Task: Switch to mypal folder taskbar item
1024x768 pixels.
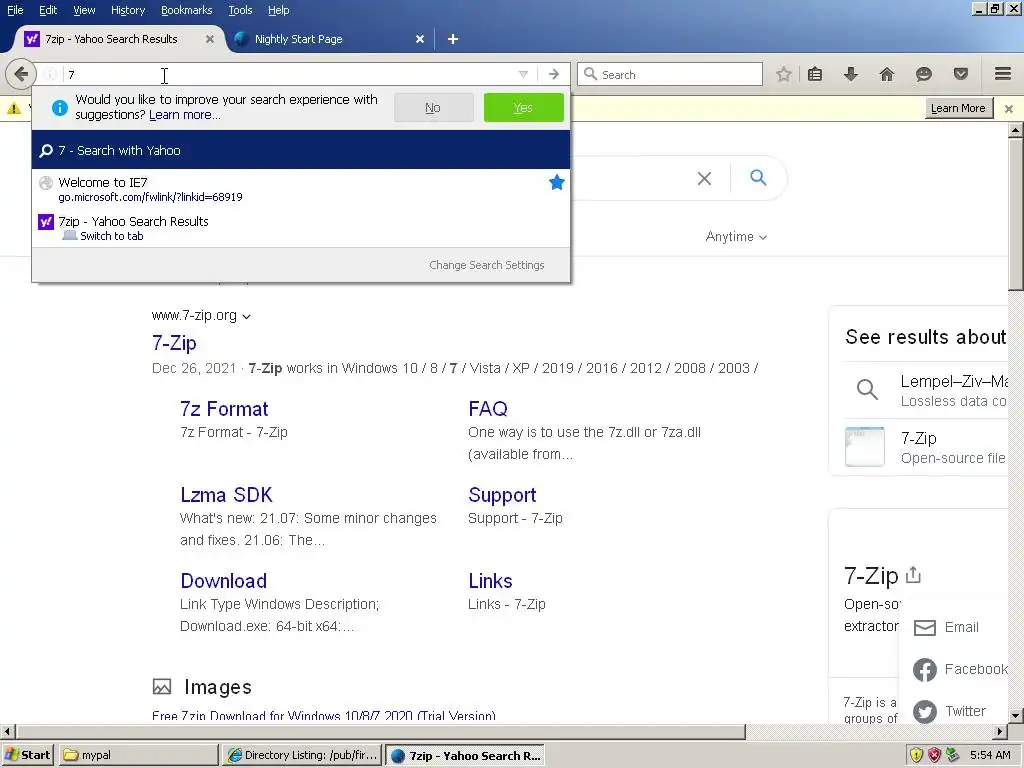Action: [x=138, y=755]
